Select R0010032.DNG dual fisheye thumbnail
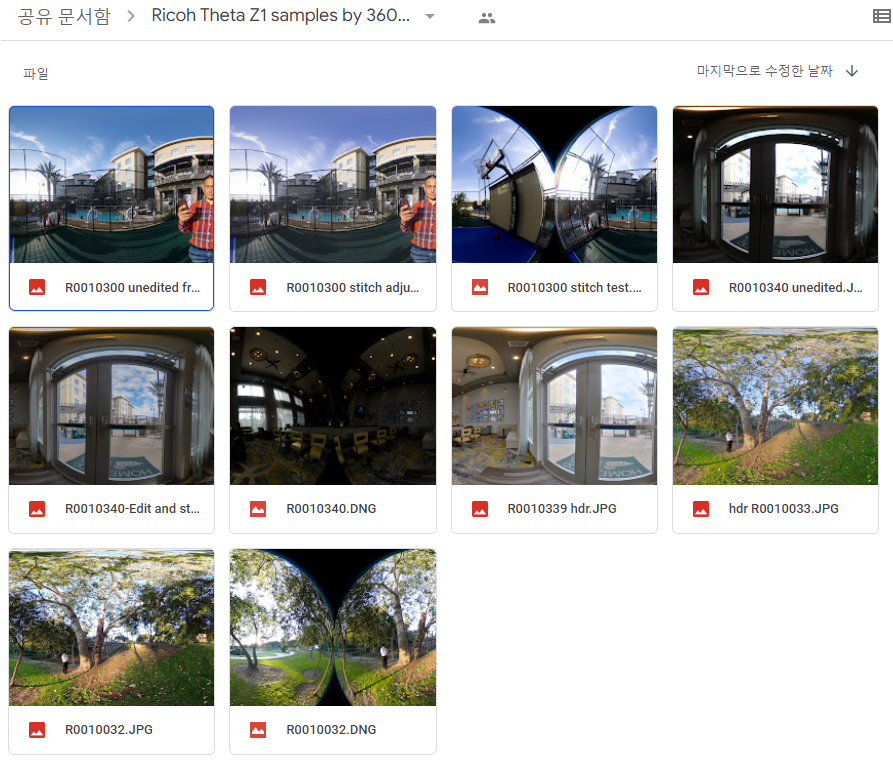 pyautogui.click(x=333, y=627)
